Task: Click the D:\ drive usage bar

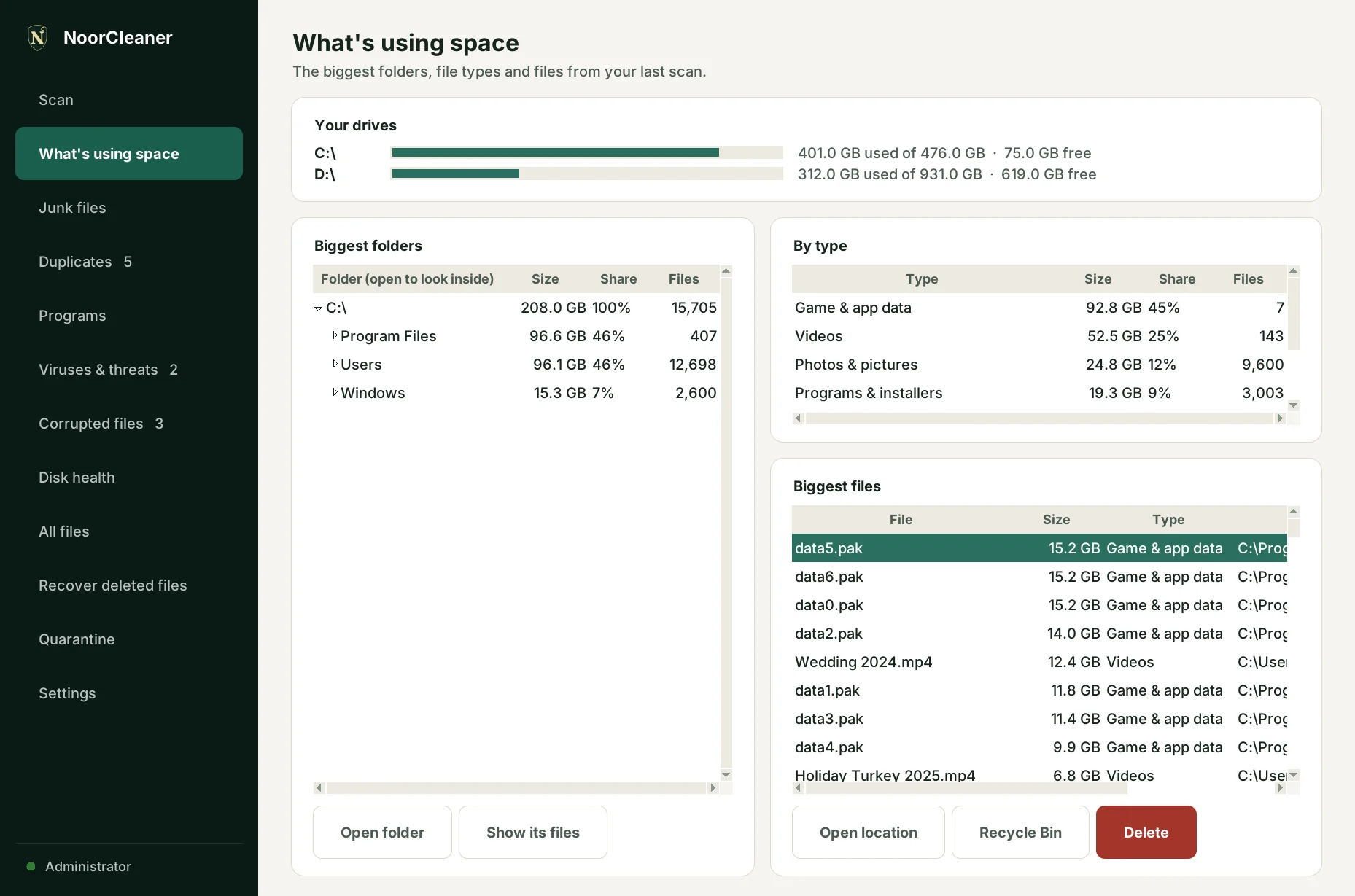Action: point(587,174)
